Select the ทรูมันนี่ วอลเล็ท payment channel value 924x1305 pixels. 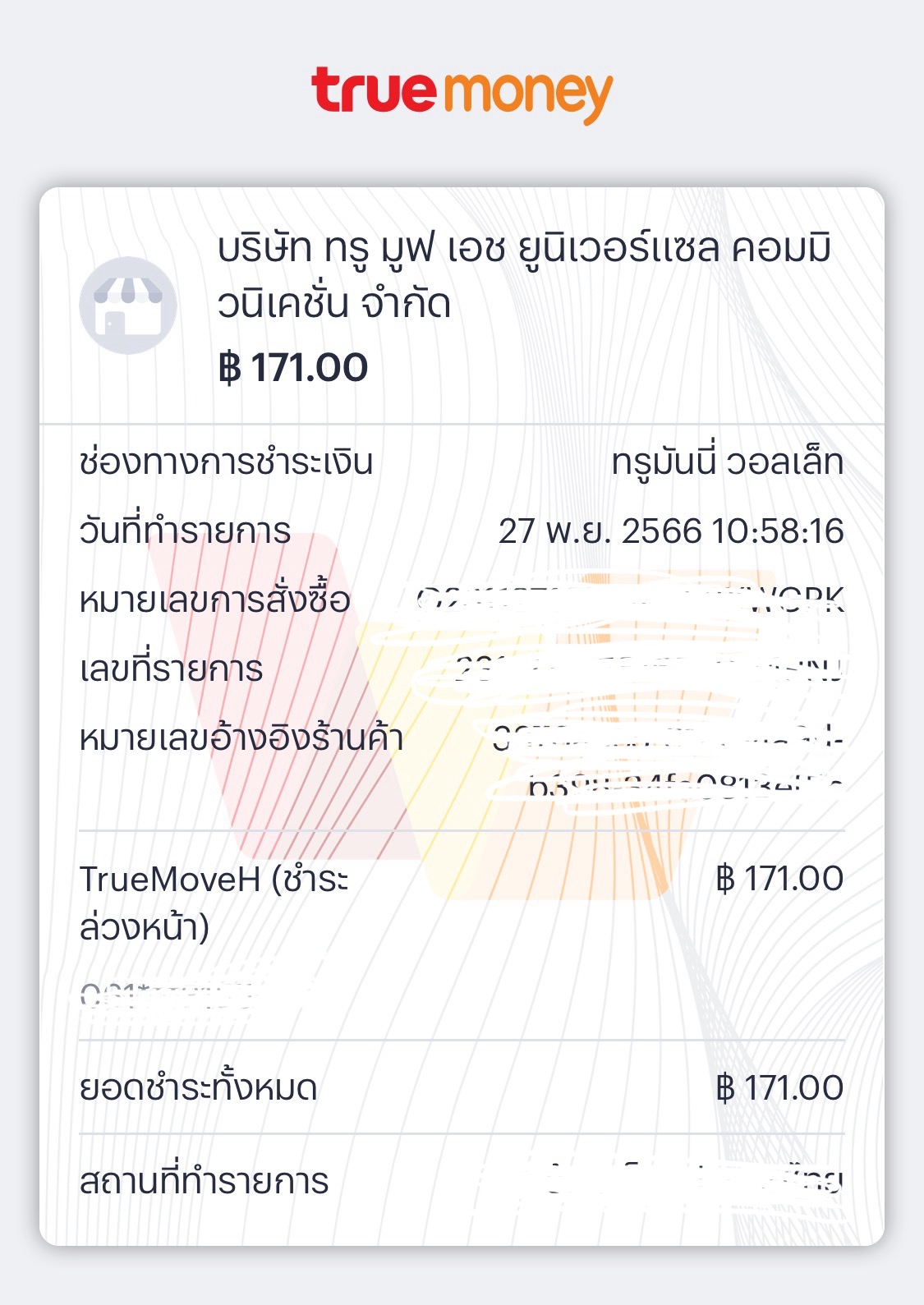click(x=727, y=462)
